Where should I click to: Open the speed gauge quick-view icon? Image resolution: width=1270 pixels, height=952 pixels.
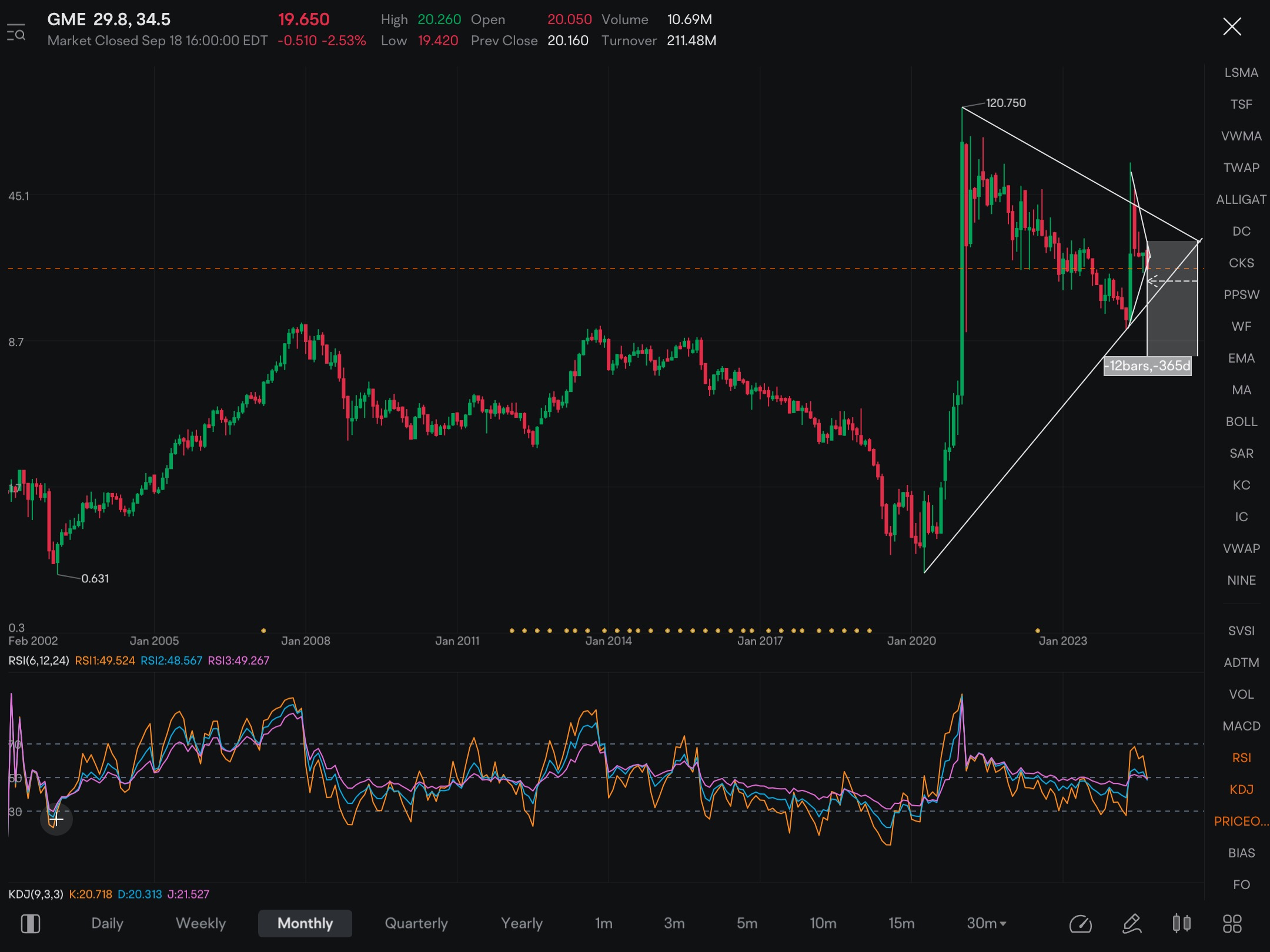pyautogui.click(x=1080, y=924)
